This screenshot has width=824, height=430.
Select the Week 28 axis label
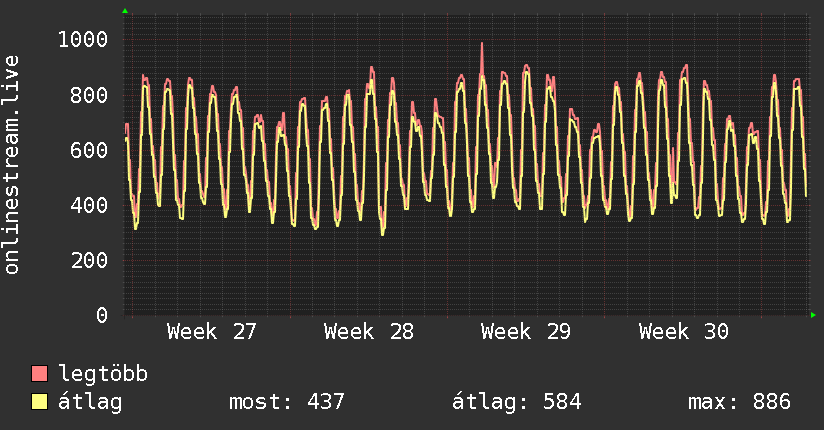point(368,332)
